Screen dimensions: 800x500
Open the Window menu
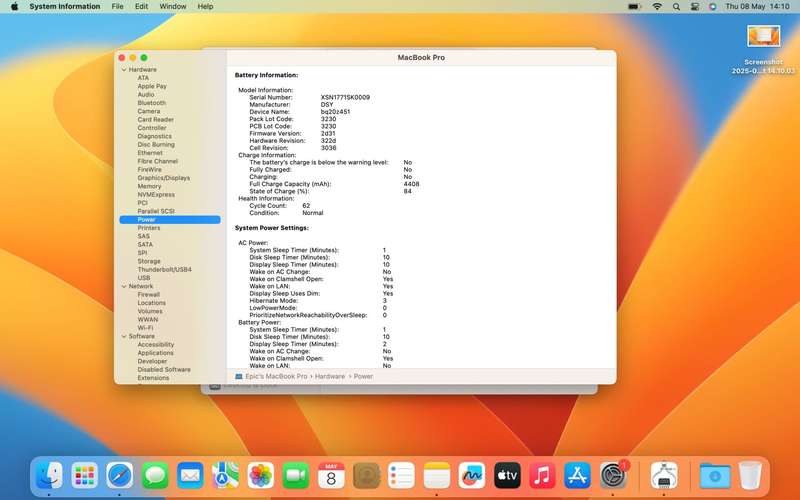[x=173, y=7]
